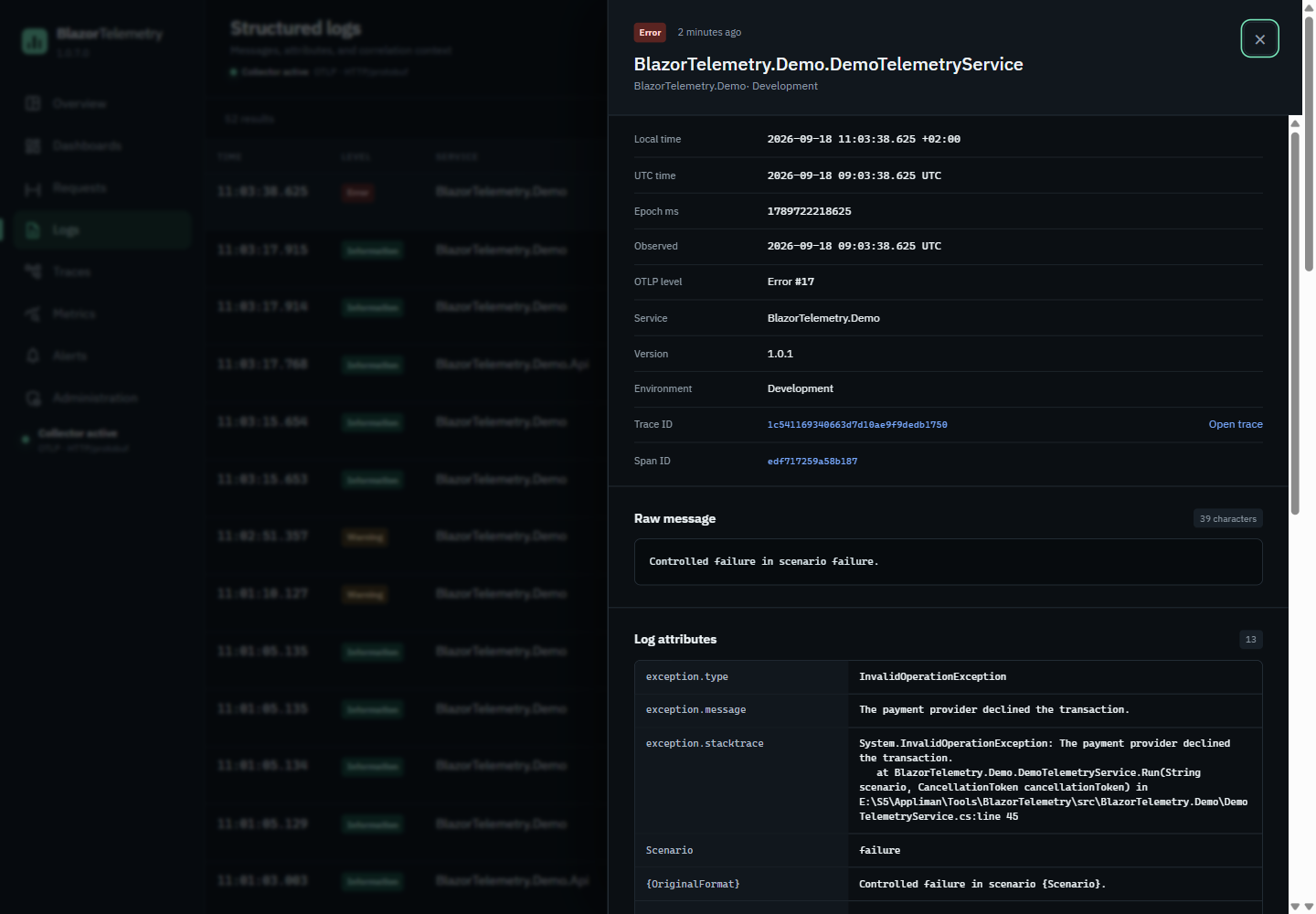Click the UTC time value
The image size is (1316, 914).
point(854,175)
